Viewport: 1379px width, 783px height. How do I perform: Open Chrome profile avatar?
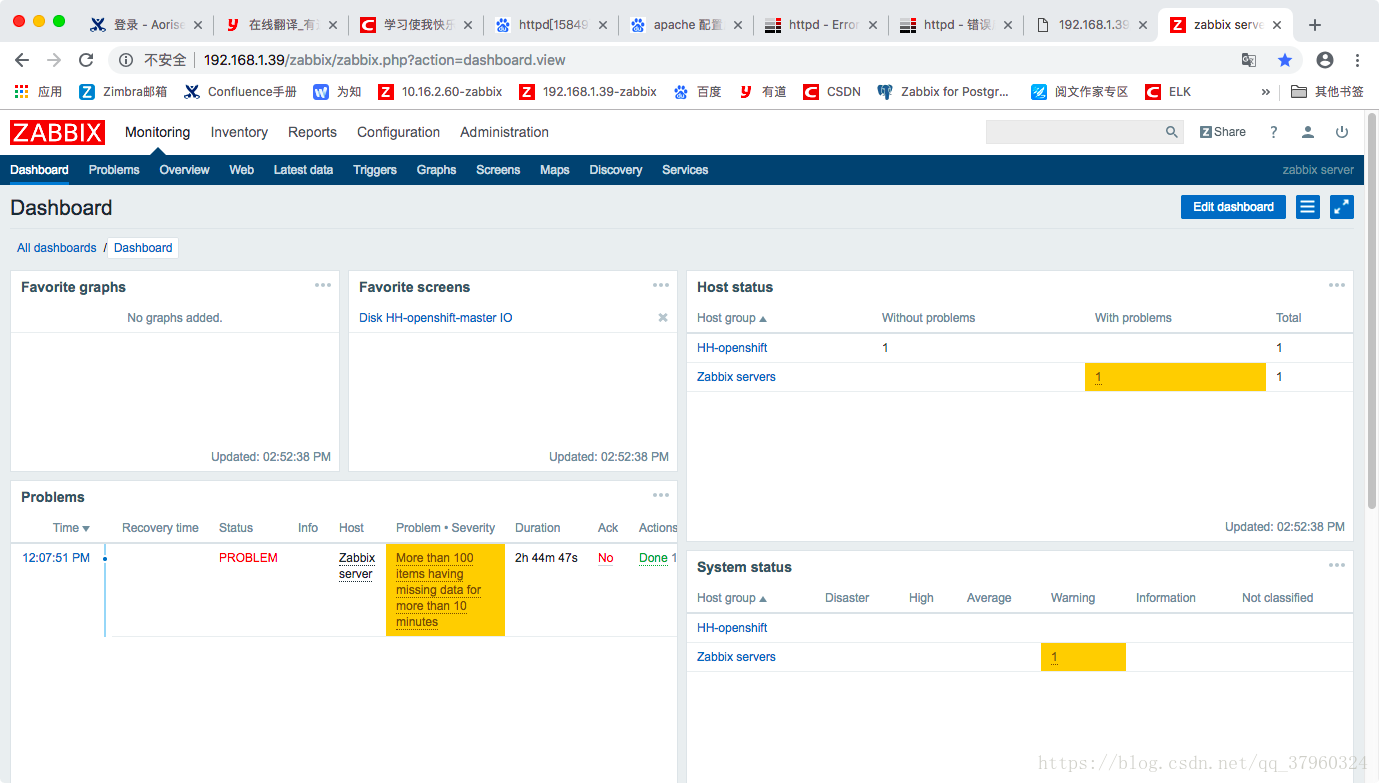1325,60
